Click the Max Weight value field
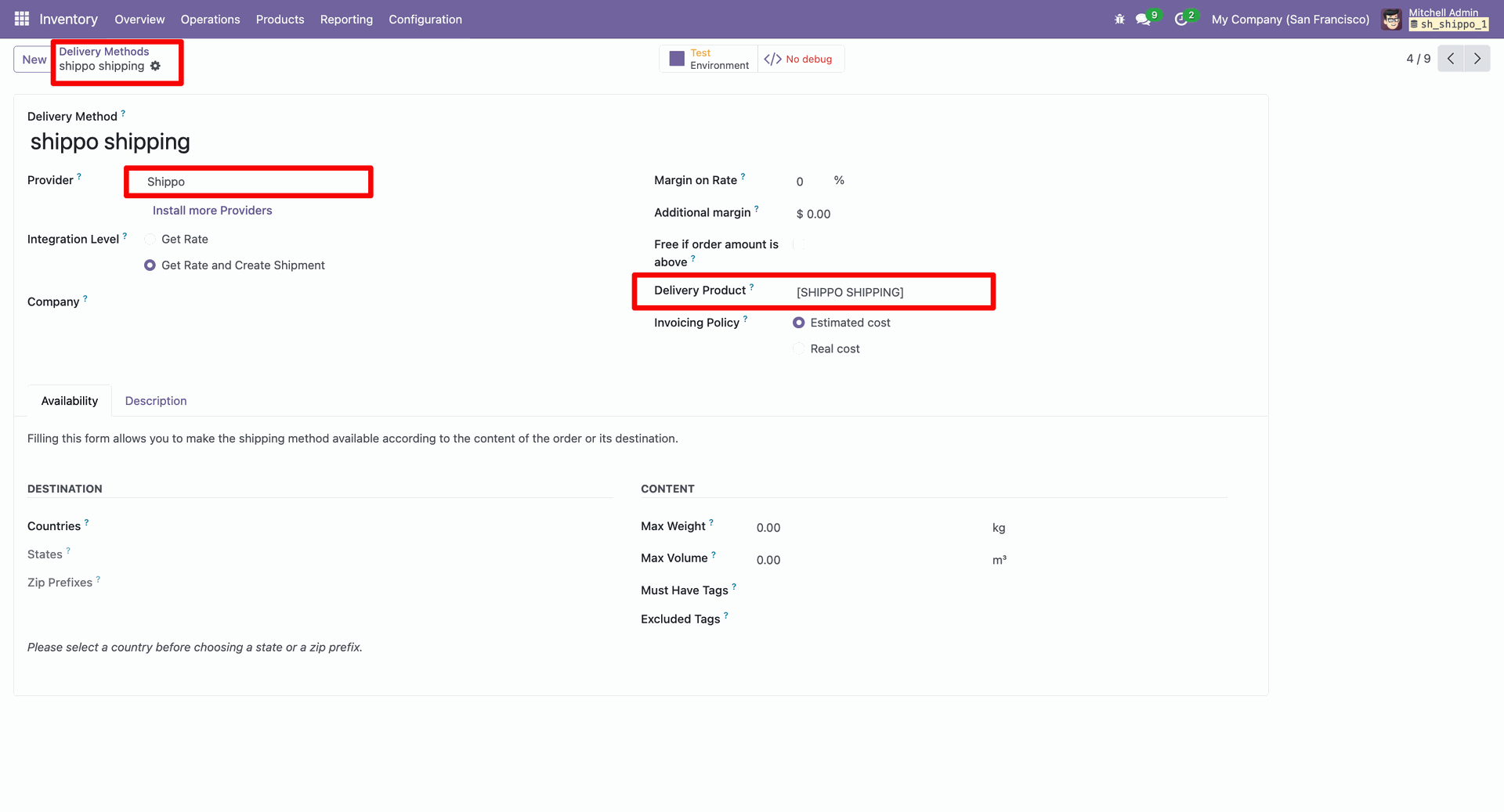The image size is (1504, 812). pyautogui.click(x=869, y=528)
